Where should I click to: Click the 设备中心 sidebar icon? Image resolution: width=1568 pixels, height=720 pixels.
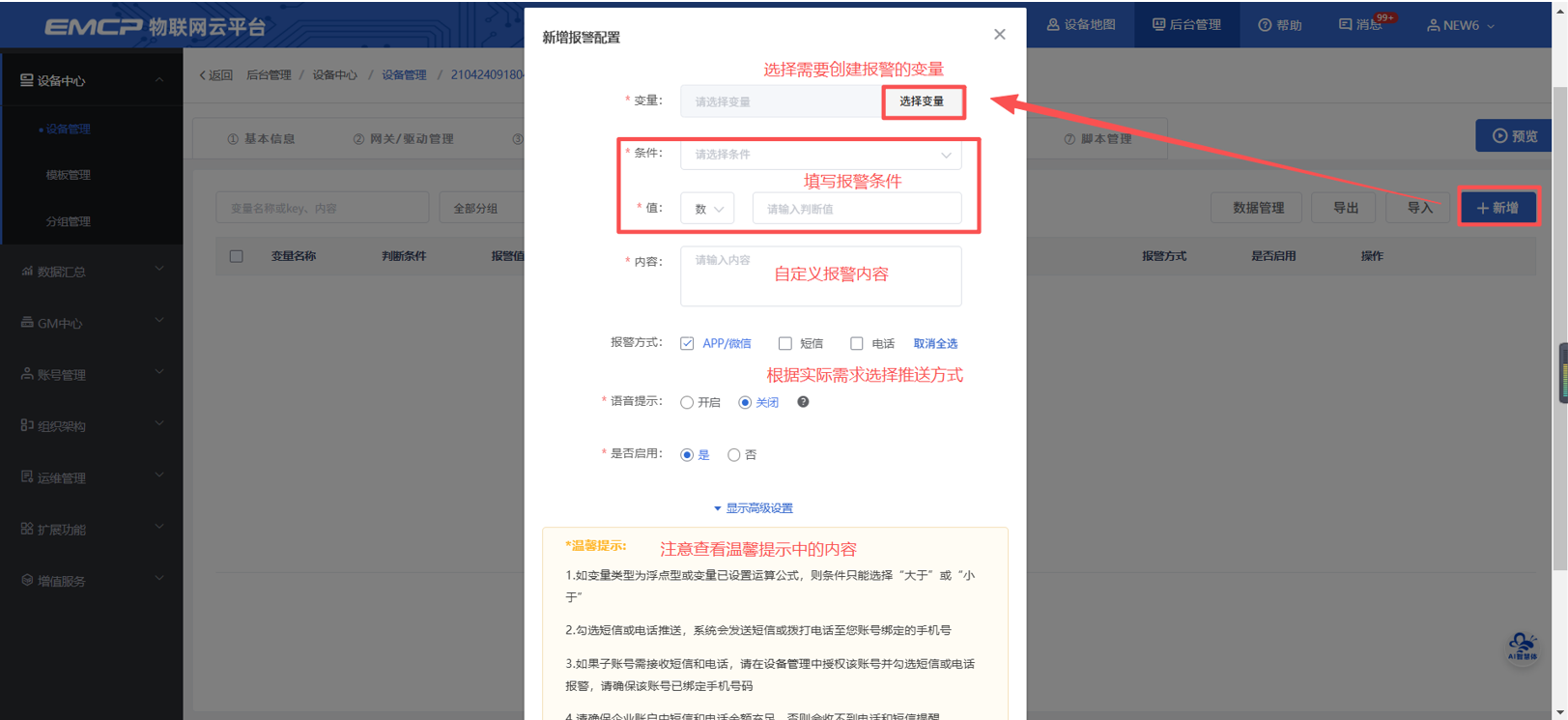point(27,81)
